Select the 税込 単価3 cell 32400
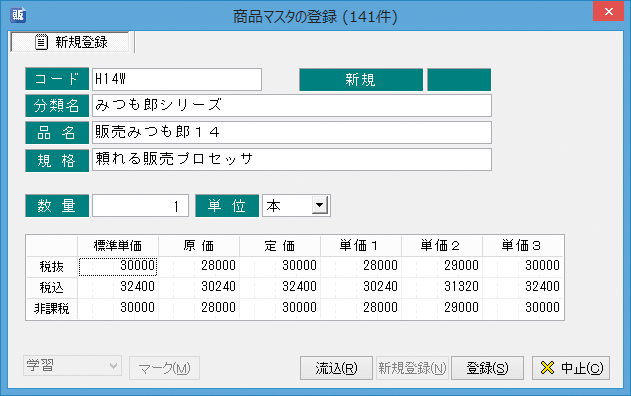The height and width of the screenshot is (396, 631). tap(523, 287)
